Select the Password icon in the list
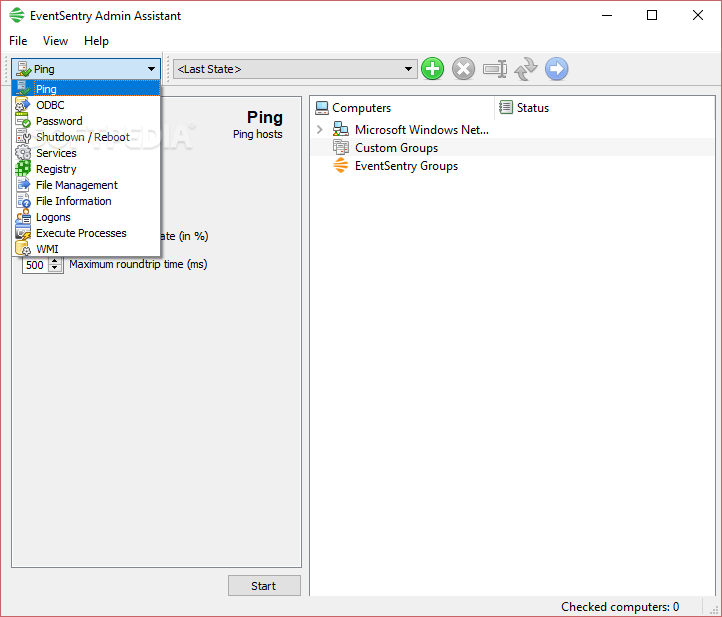722x617 pixels. tap(23, 121)
